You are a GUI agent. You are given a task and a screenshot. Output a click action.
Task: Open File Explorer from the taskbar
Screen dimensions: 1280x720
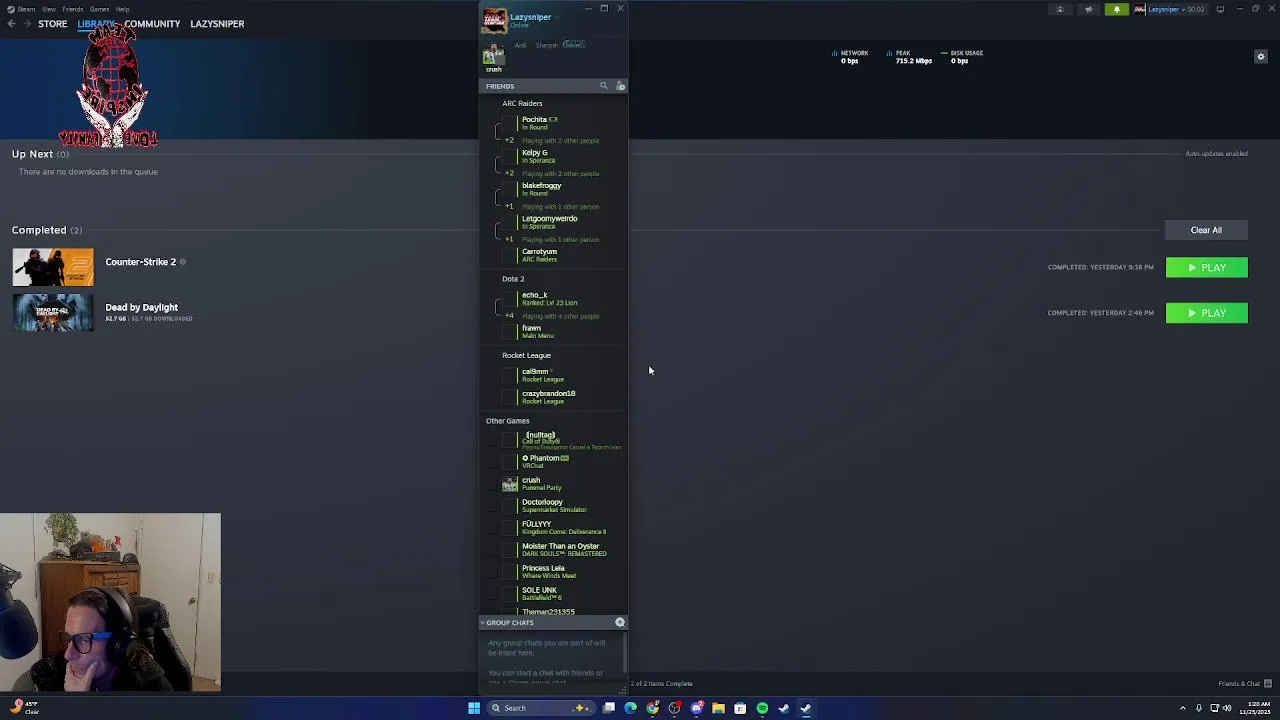click(718, 708)
